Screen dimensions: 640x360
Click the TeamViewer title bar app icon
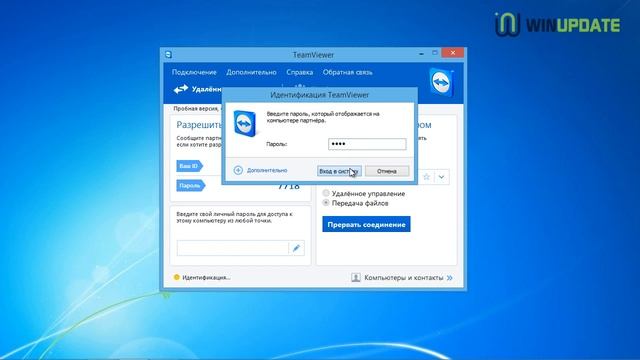click(x=169, y=54)
